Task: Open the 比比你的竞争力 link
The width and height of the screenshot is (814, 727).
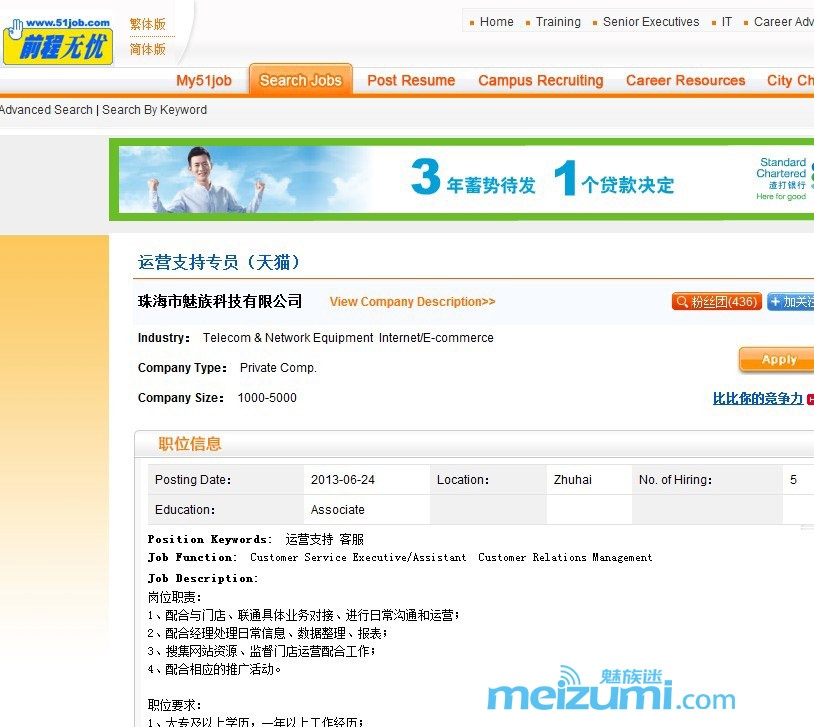Action: (x=757, y=398)
